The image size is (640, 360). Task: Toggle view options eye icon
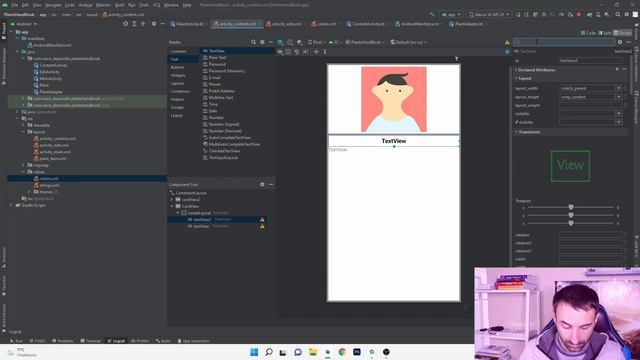coord(280,52)
